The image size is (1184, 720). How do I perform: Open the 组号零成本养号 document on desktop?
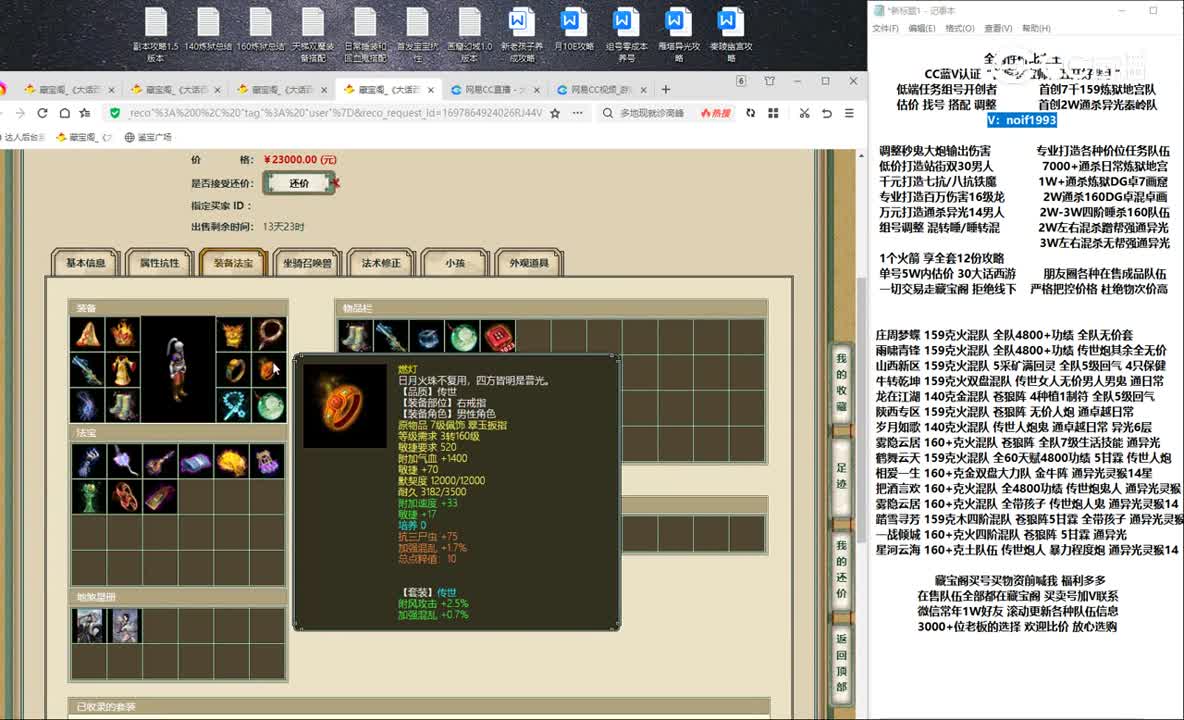(625, 34)
